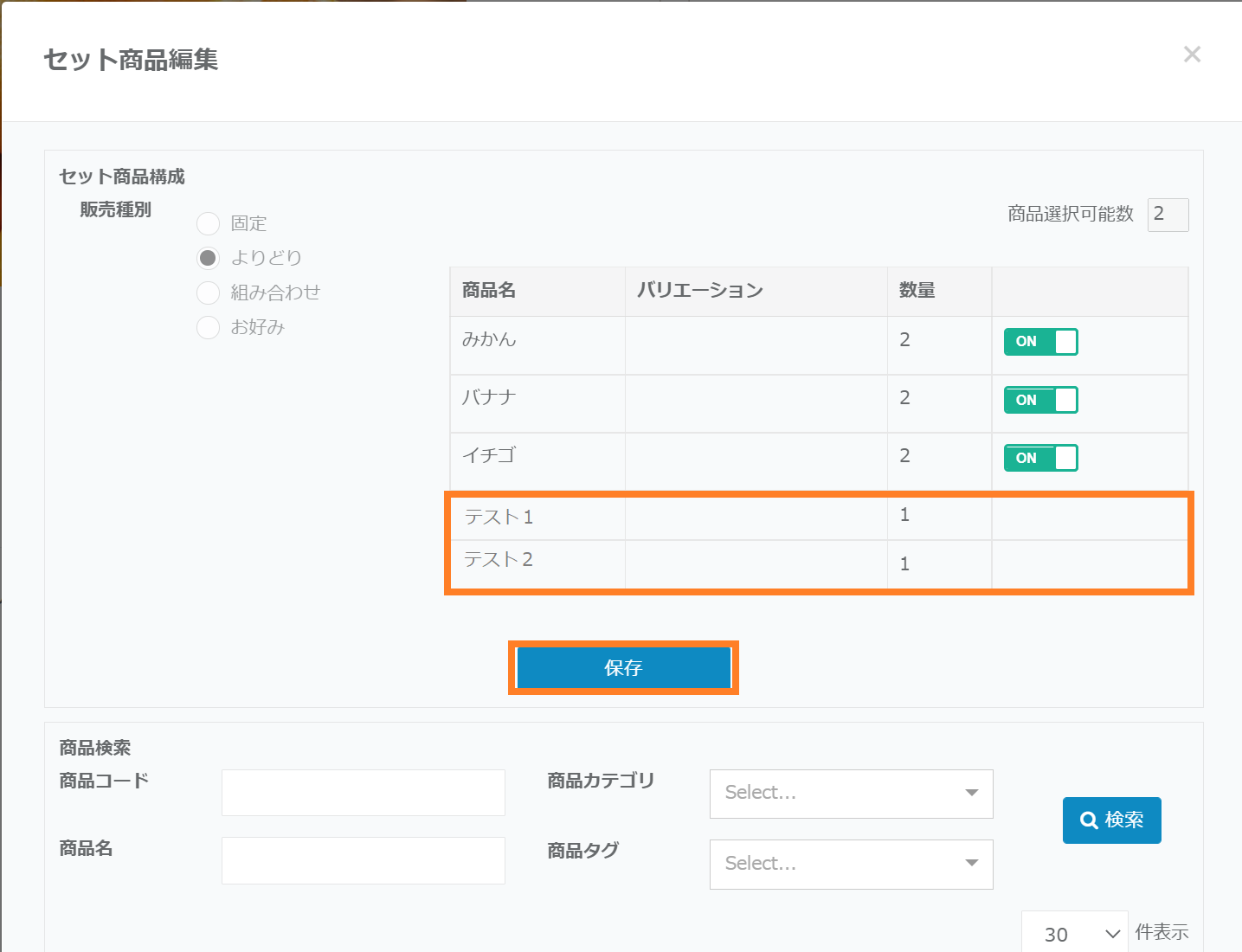The image size is (1242, 952).
Task: Select the 固定 radio button
Action: pos(209,224)
